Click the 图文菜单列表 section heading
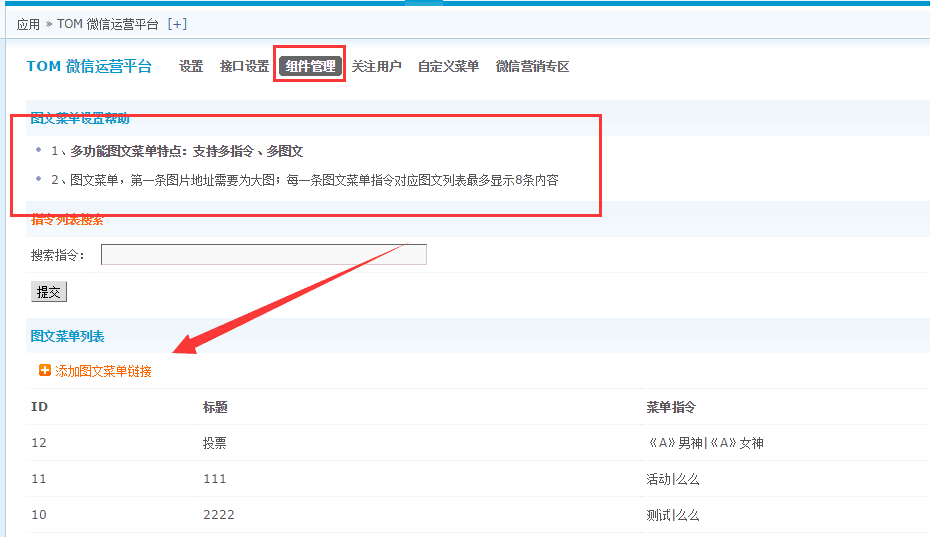Viewport: 930px width, 537px height. [x=68, y=336]
